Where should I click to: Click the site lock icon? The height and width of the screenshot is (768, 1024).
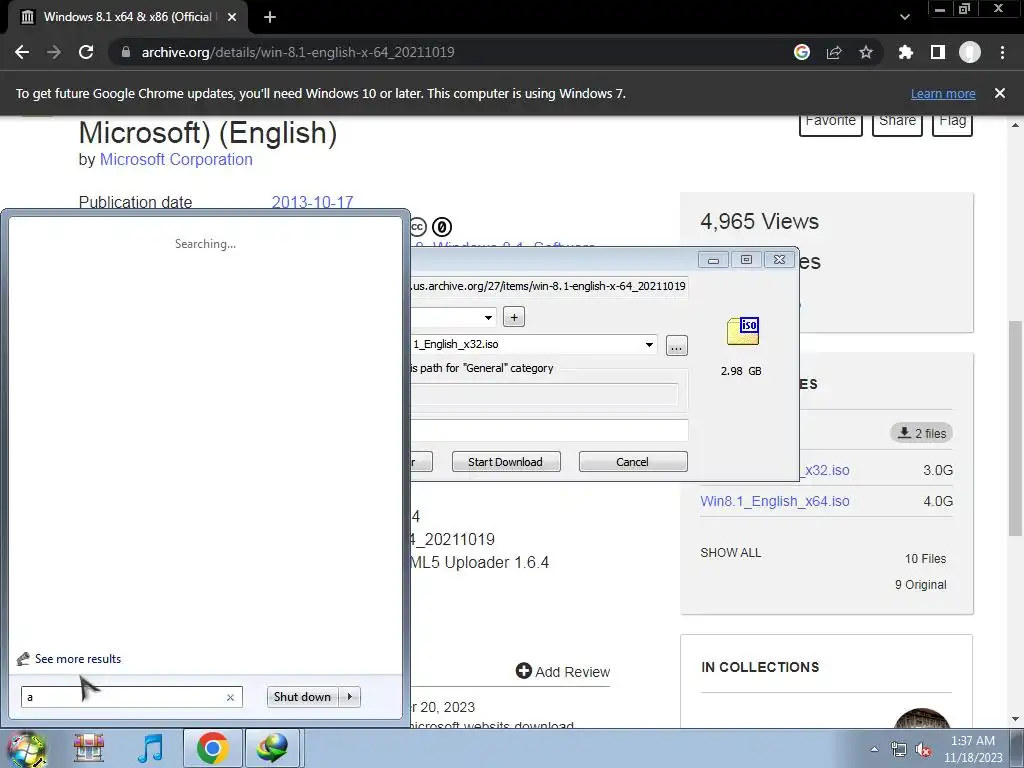[x=126, y=52]
